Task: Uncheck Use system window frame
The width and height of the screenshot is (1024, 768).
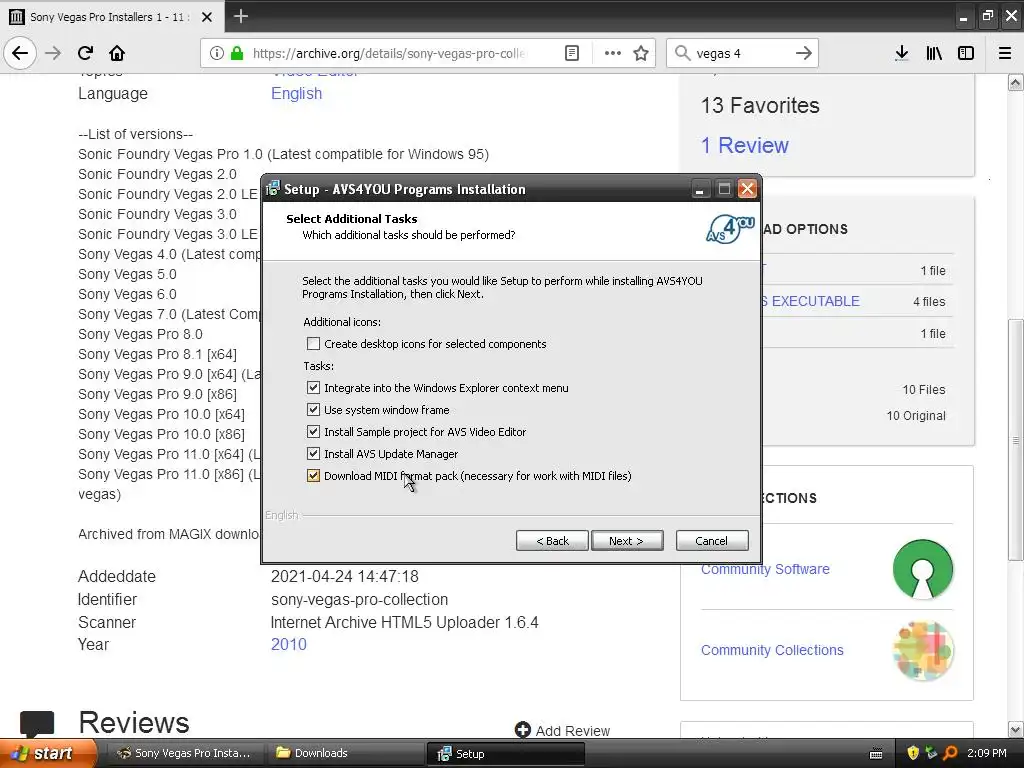Action: [x=313, y=410]
